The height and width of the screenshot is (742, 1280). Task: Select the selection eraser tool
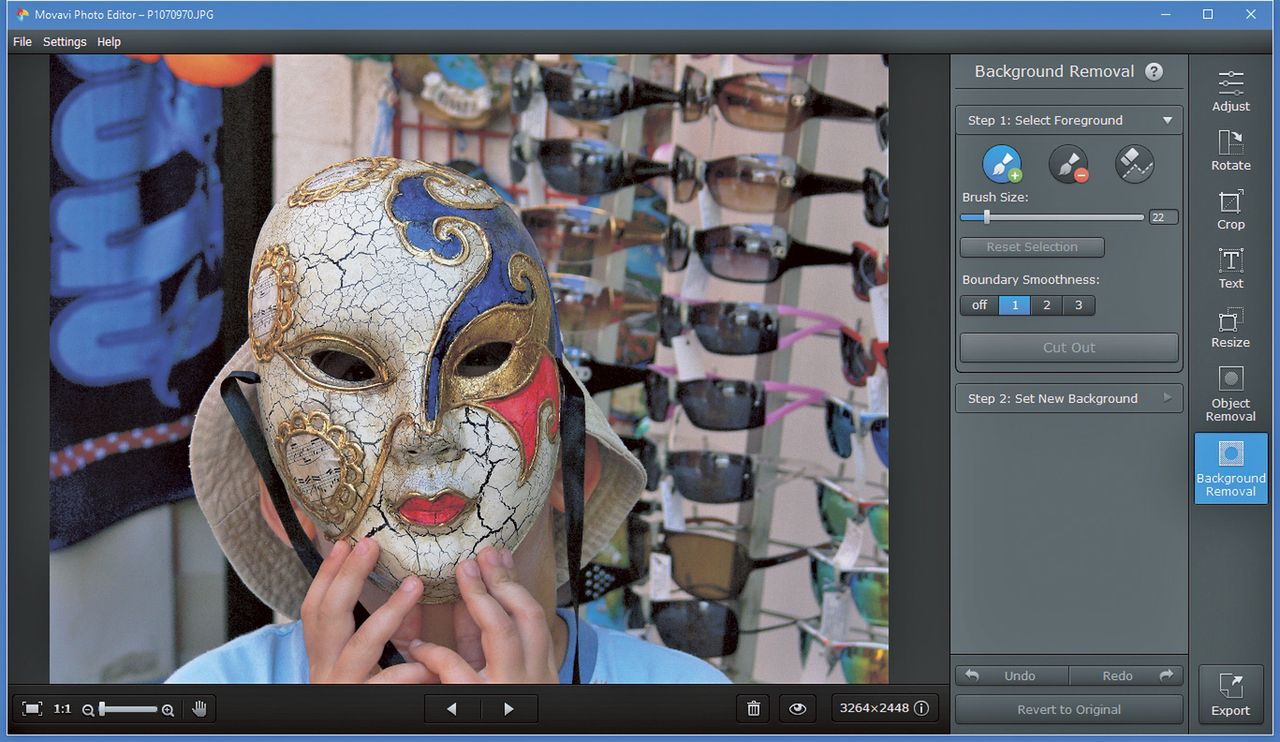point(1134,163)
